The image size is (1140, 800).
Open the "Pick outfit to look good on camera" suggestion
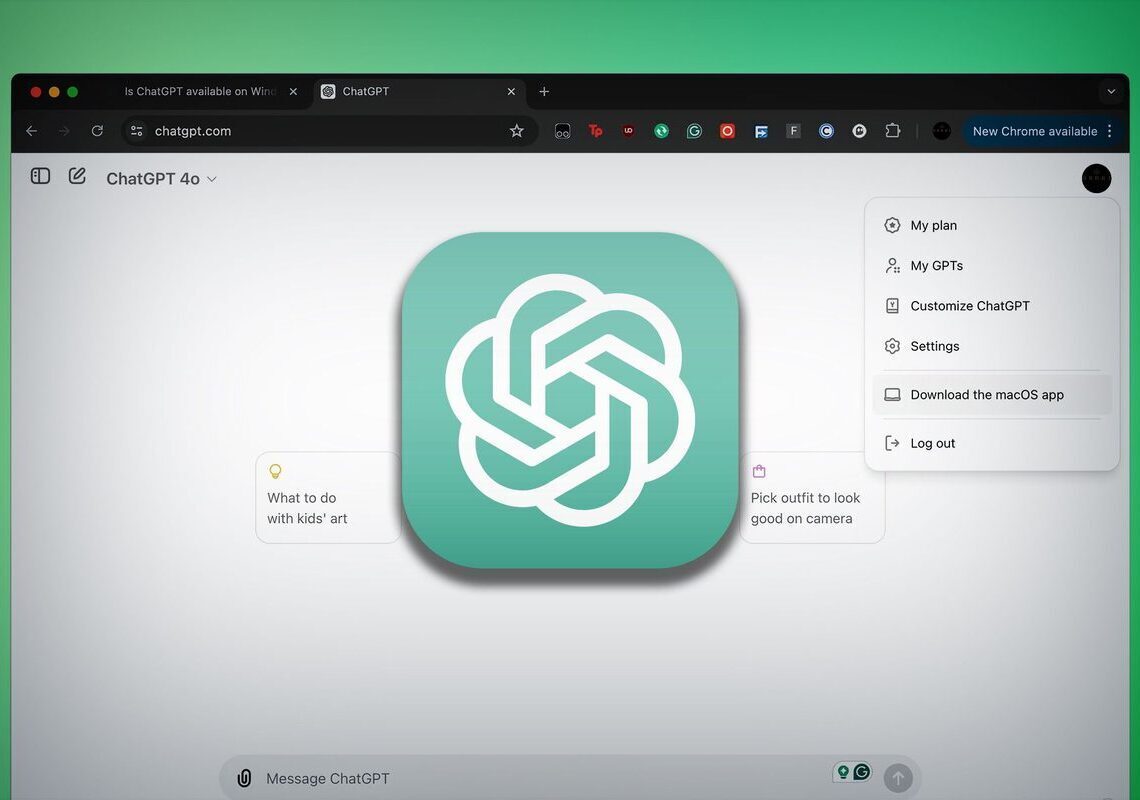click(x=812, y=497)
